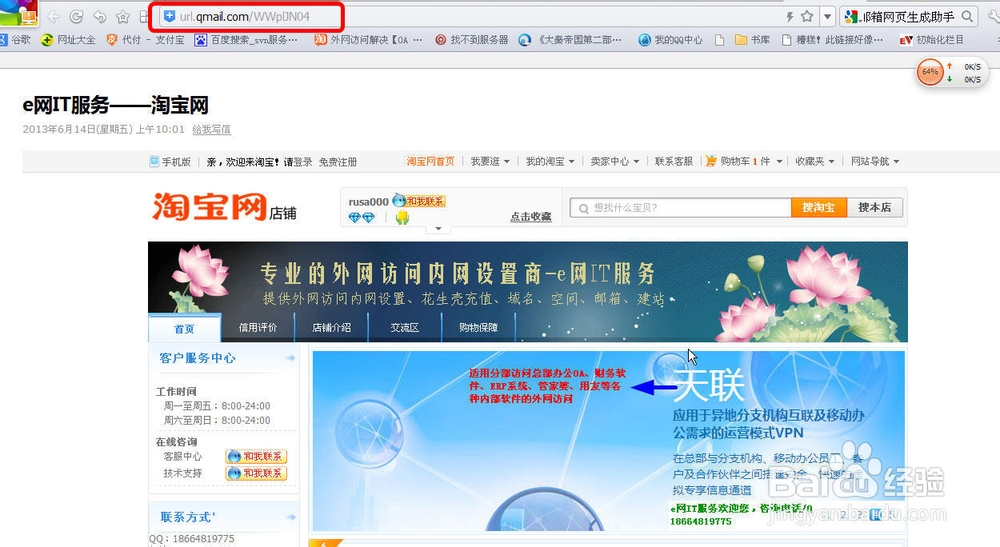Click the search magnifier icon in browser search box
The image size is (1000, 547).
click(x=967, y=17)
